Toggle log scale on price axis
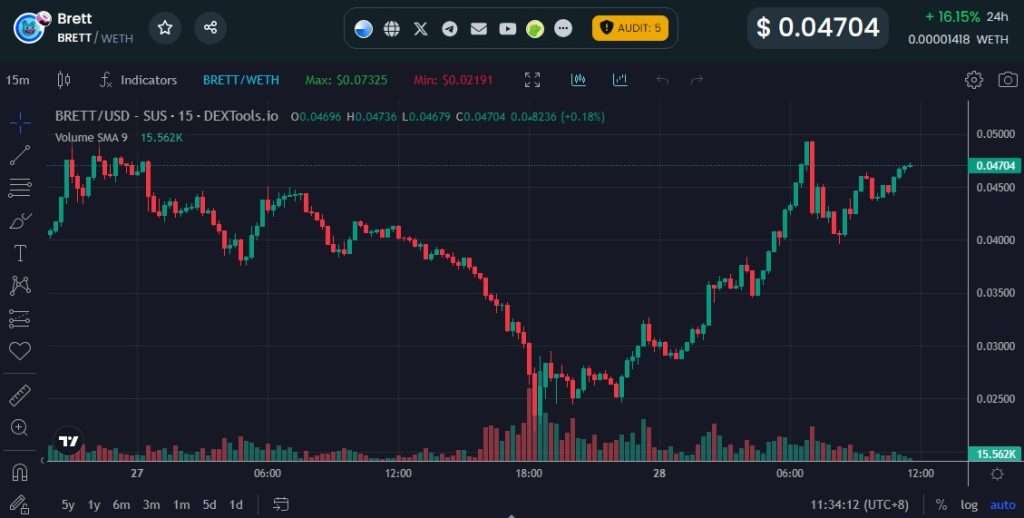Screen dimensions: 1024x518 (969, 504)
